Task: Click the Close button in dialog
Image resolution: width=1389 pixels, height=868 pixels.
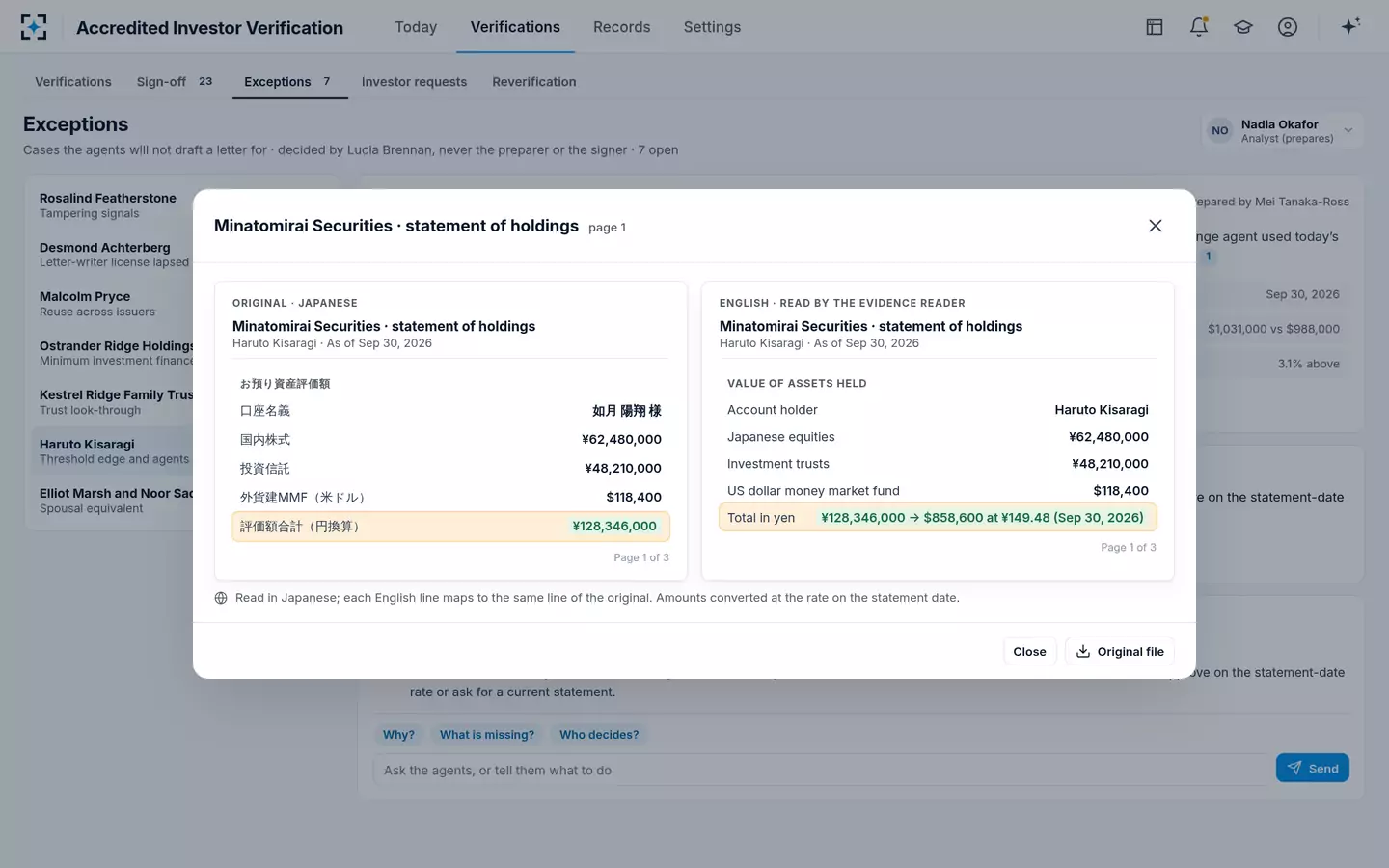Action: [x=1029, y=652]
